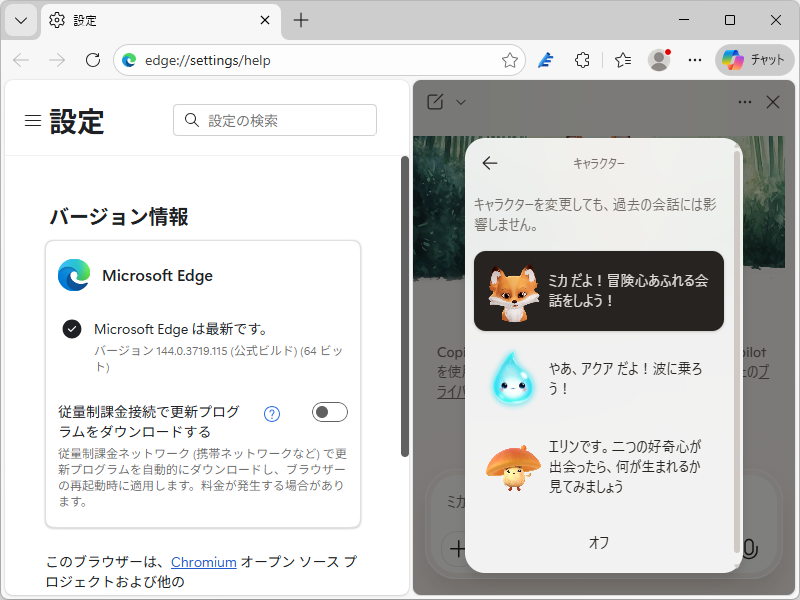Click the plus icon in the chat input

click(458, 549)
